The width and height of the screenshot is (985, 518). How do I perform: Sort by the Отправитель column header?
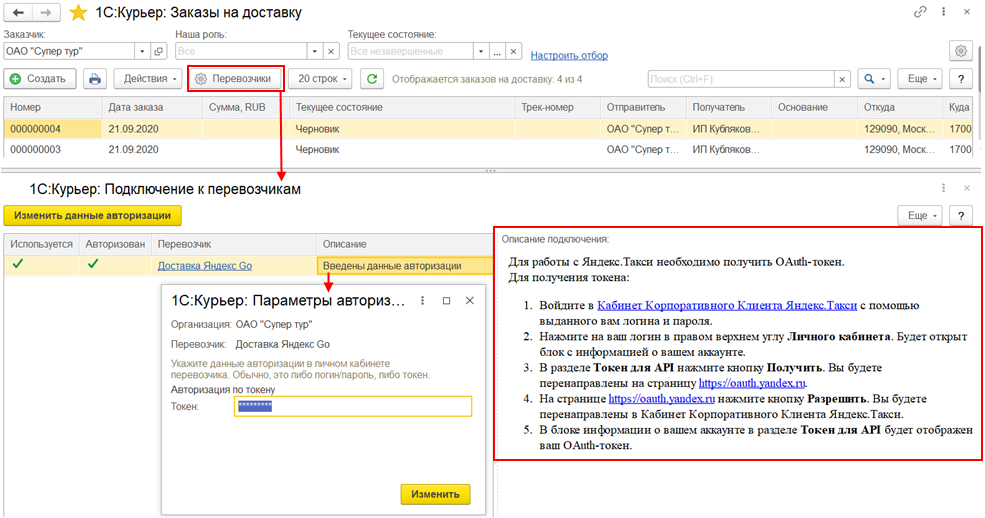pyautogui.click(x=643, y=107)
